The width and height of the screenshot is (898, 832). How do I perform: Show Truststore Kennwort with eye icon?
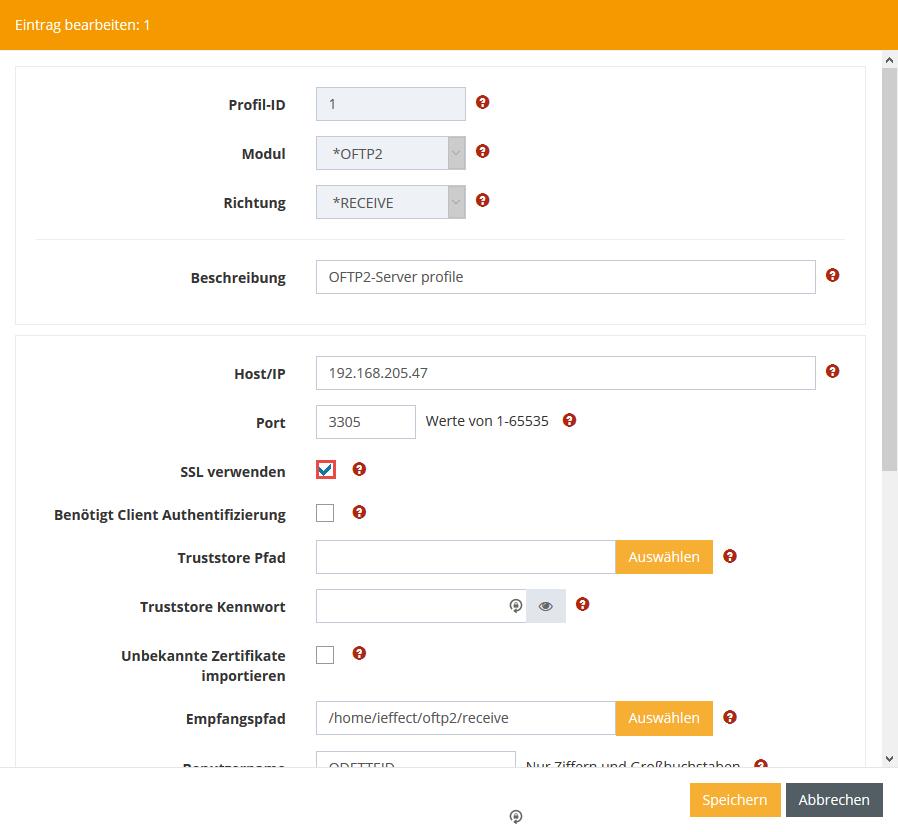(x=546, y=606)
